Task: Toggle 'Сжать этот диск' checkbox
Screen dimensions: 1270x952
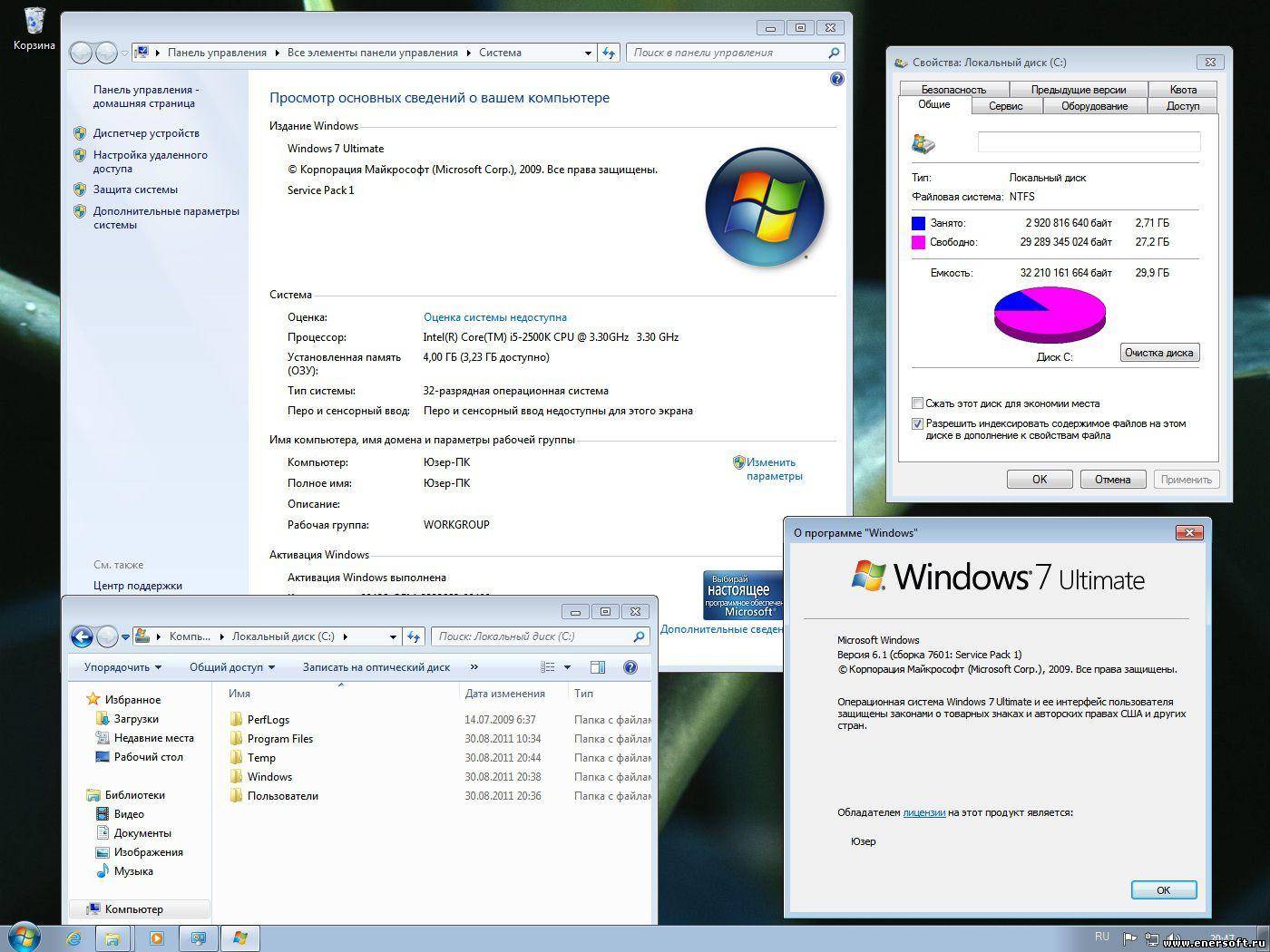Action: point(917,403)
